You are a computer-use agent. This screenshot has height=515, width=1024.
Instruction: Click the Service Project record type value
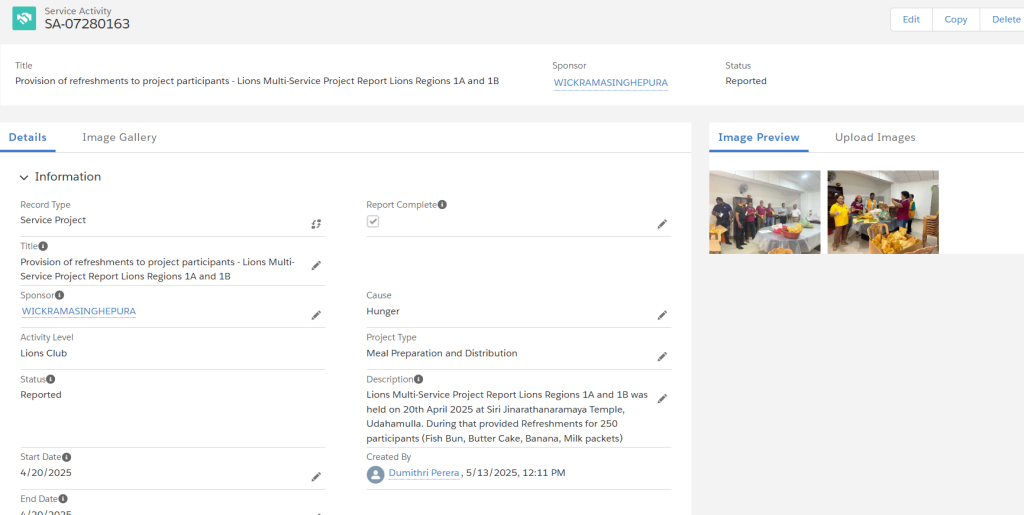(53, 220)
